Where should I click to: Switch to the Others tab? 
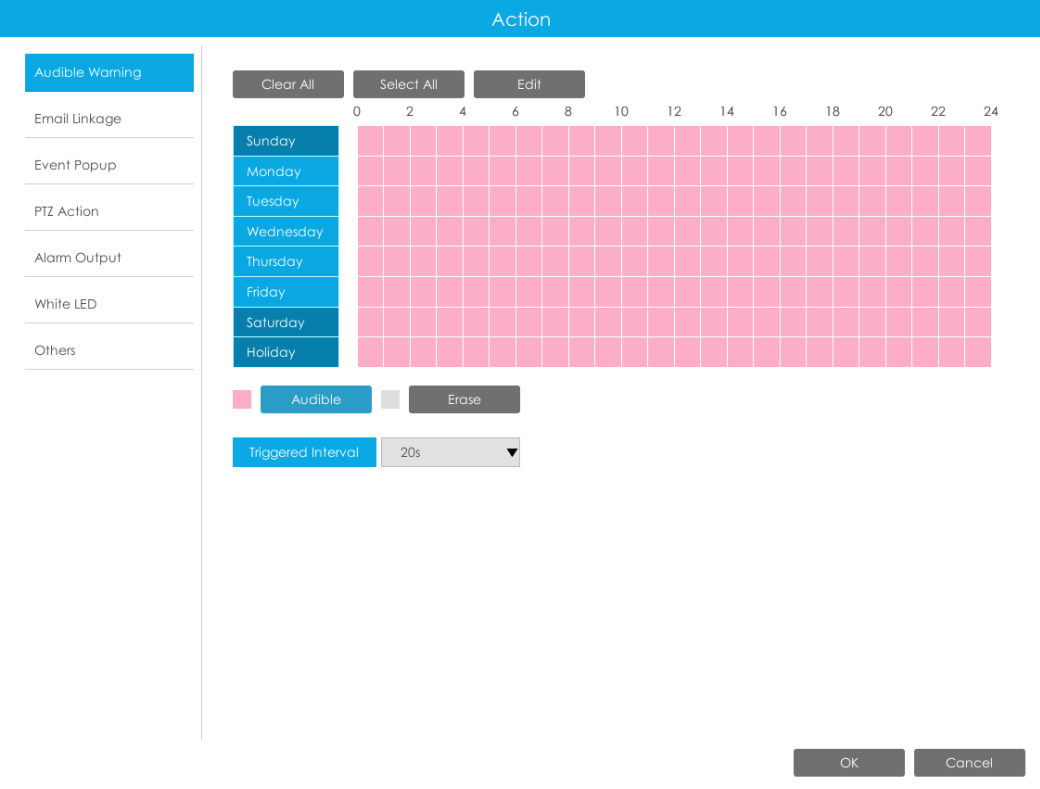coord(109,351)
